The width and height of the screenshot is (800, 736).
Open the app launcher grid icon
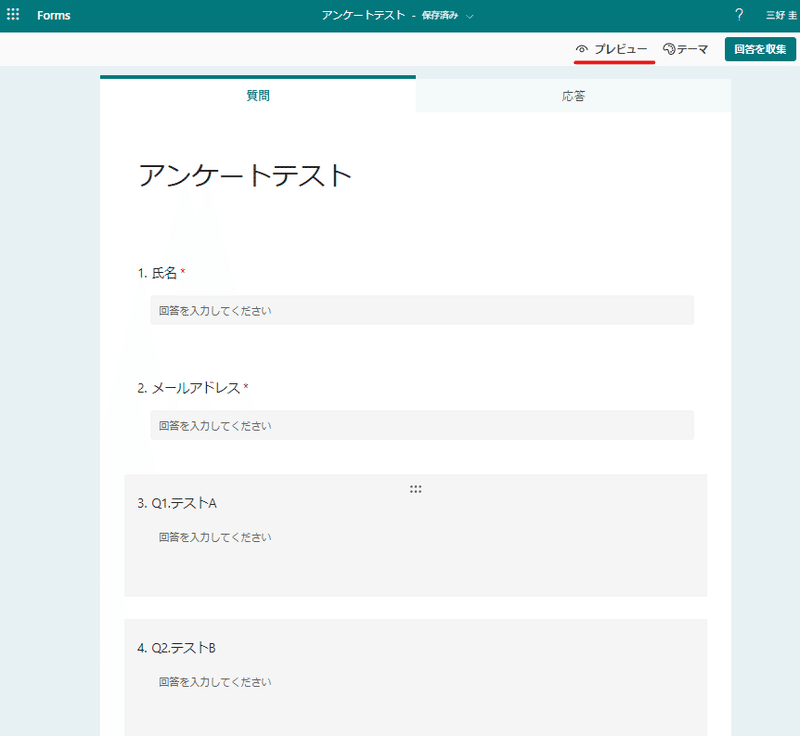(13, 15)
